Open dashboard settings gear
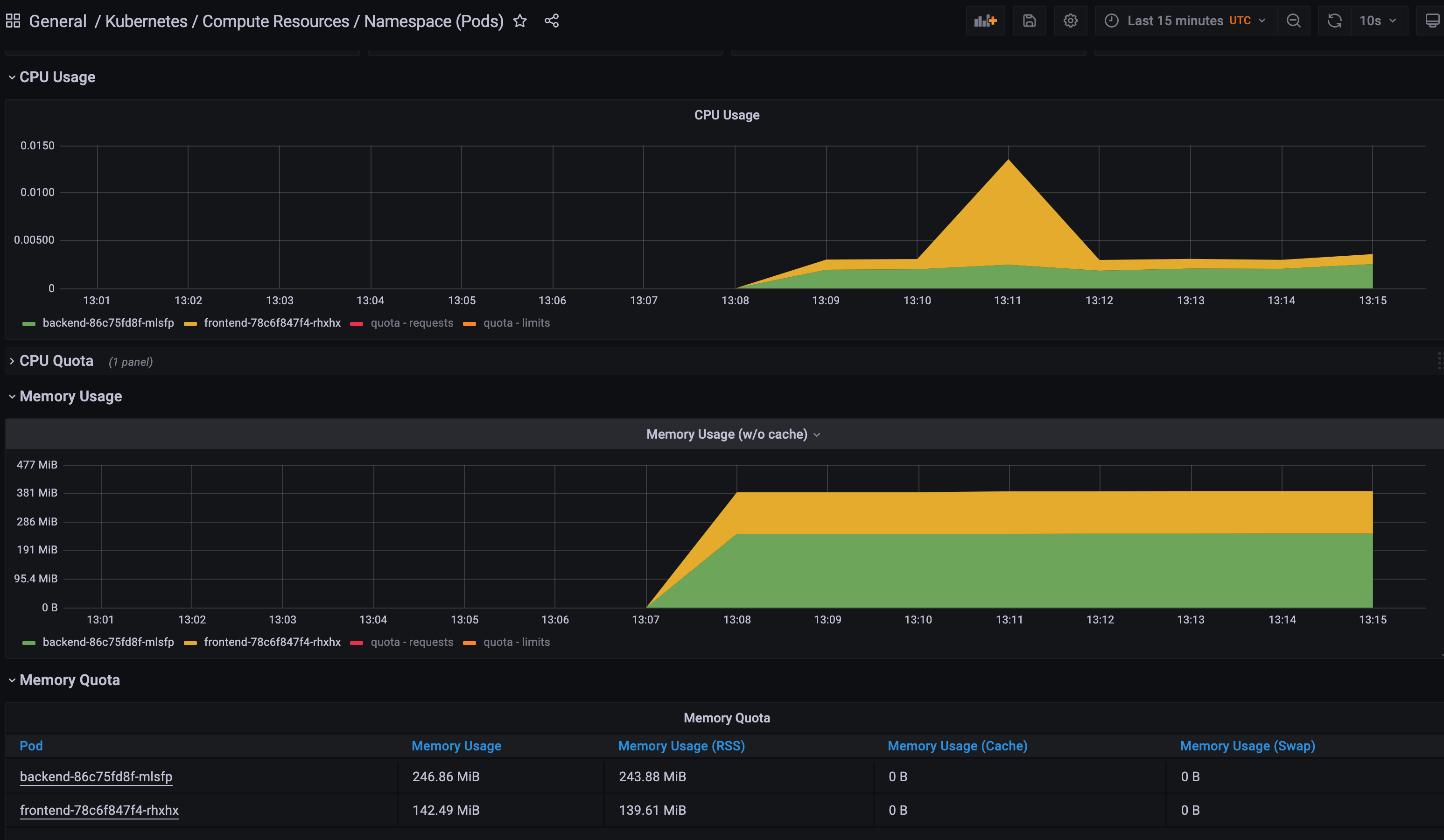The height and width of the screenshot is (840, 1444). tap(1070, 21)
